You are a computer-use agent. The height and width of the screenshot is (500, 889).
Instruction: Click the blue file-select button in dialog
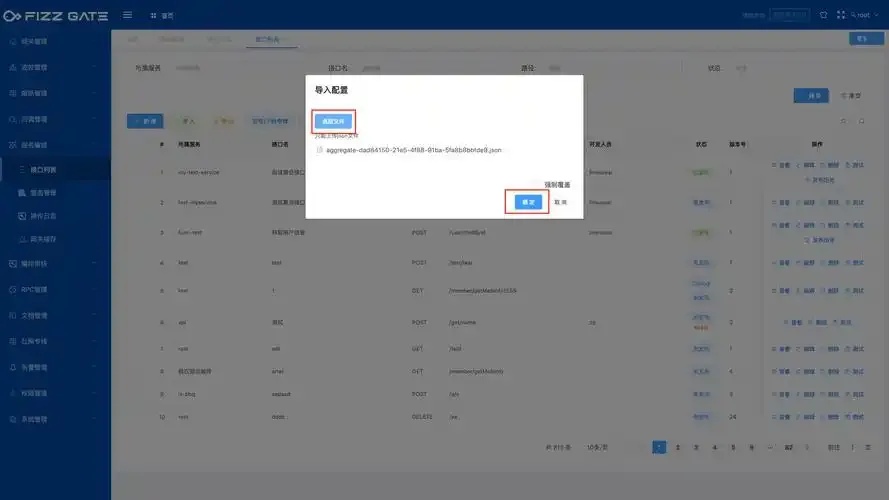(x=333, y=121)
